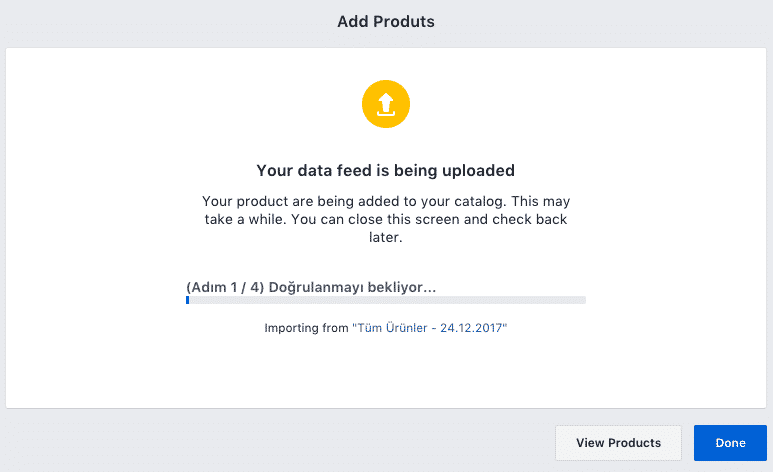Click the gray progress bar track

[x=386, y=300]
